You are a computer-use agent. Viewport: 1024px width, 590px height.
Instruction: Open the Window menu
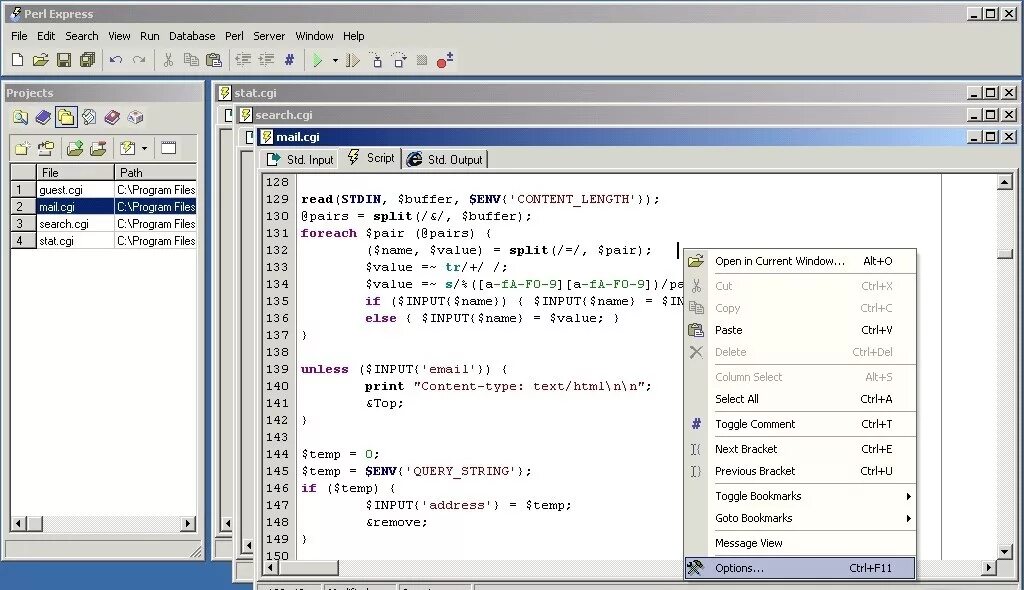coord(314,36)
